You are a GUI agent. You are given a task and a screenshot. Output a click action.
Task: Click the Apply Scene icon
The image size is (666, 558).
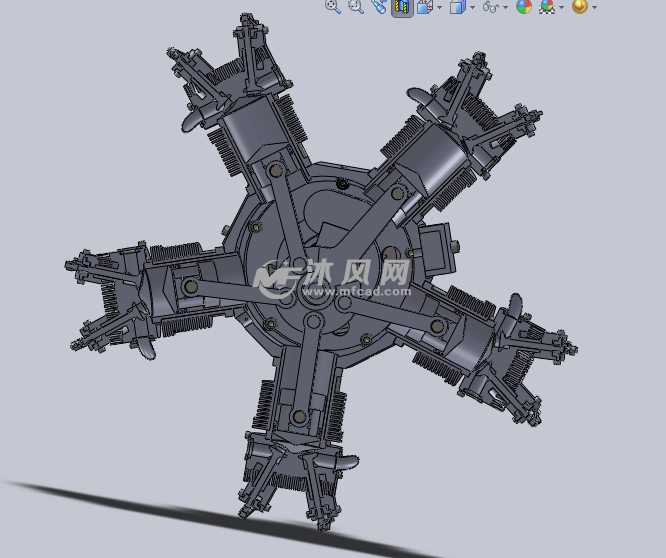[547, 7]
